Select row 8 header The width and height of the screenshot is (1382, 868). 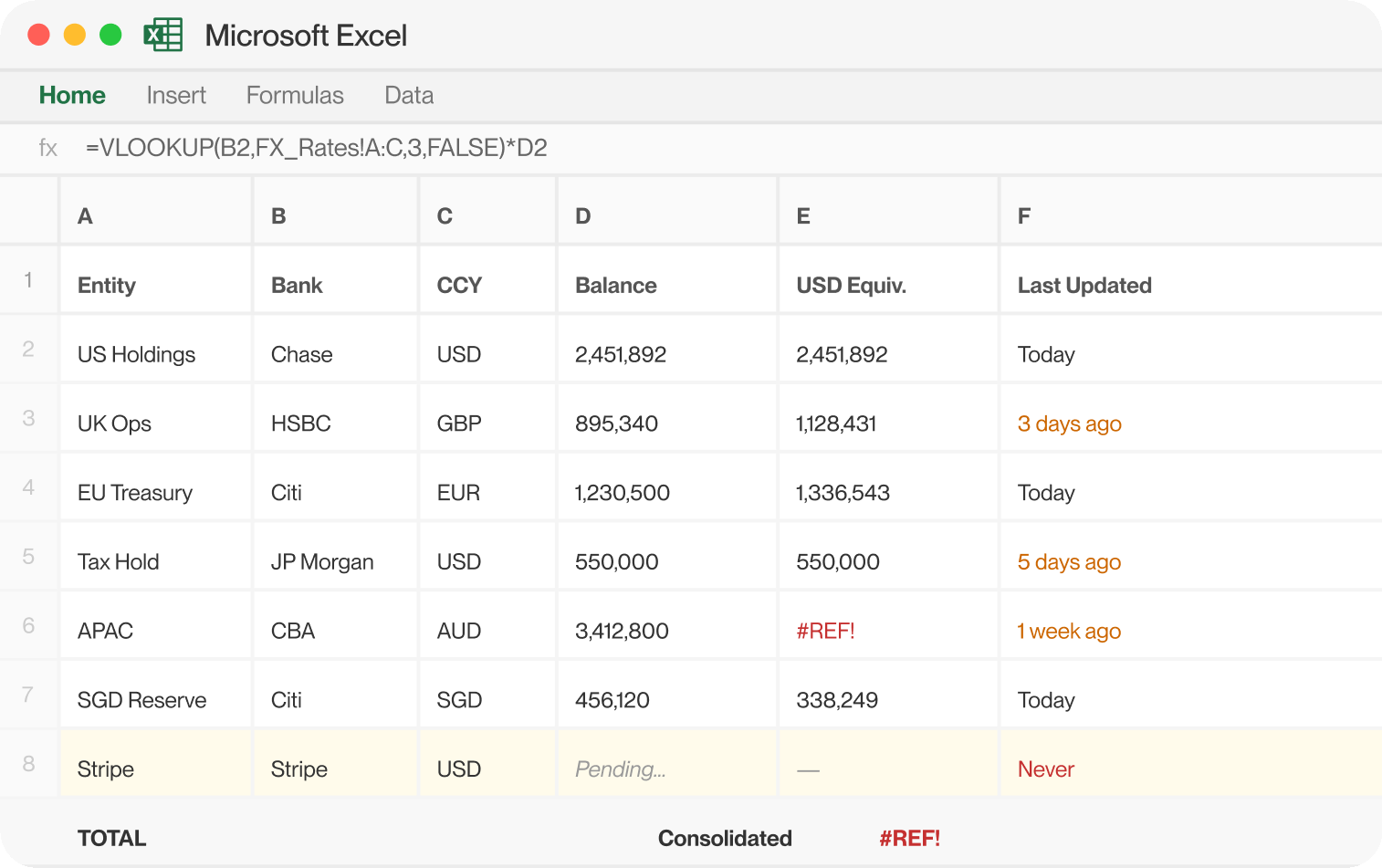pyautogui.click(x=28, y=764)
